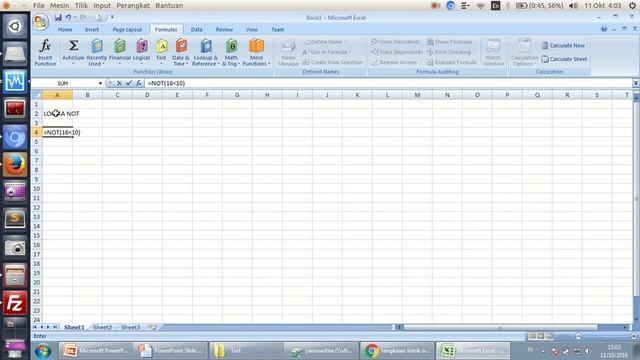Viewport: 640px width, 360px height.
Task: Switch to the Data ribbon tab
Action: [196, 29]
